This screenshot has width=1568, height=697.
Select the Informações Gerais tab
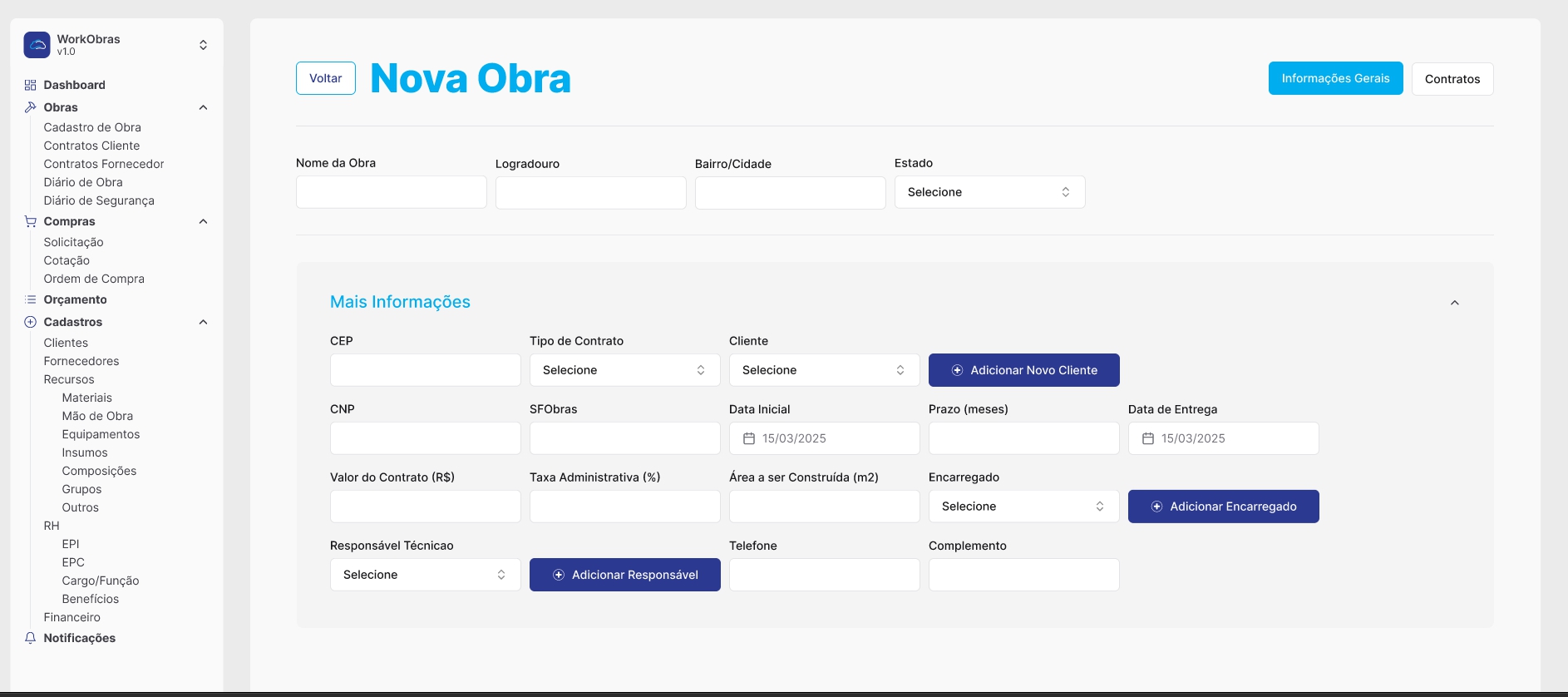[1335, 78]
